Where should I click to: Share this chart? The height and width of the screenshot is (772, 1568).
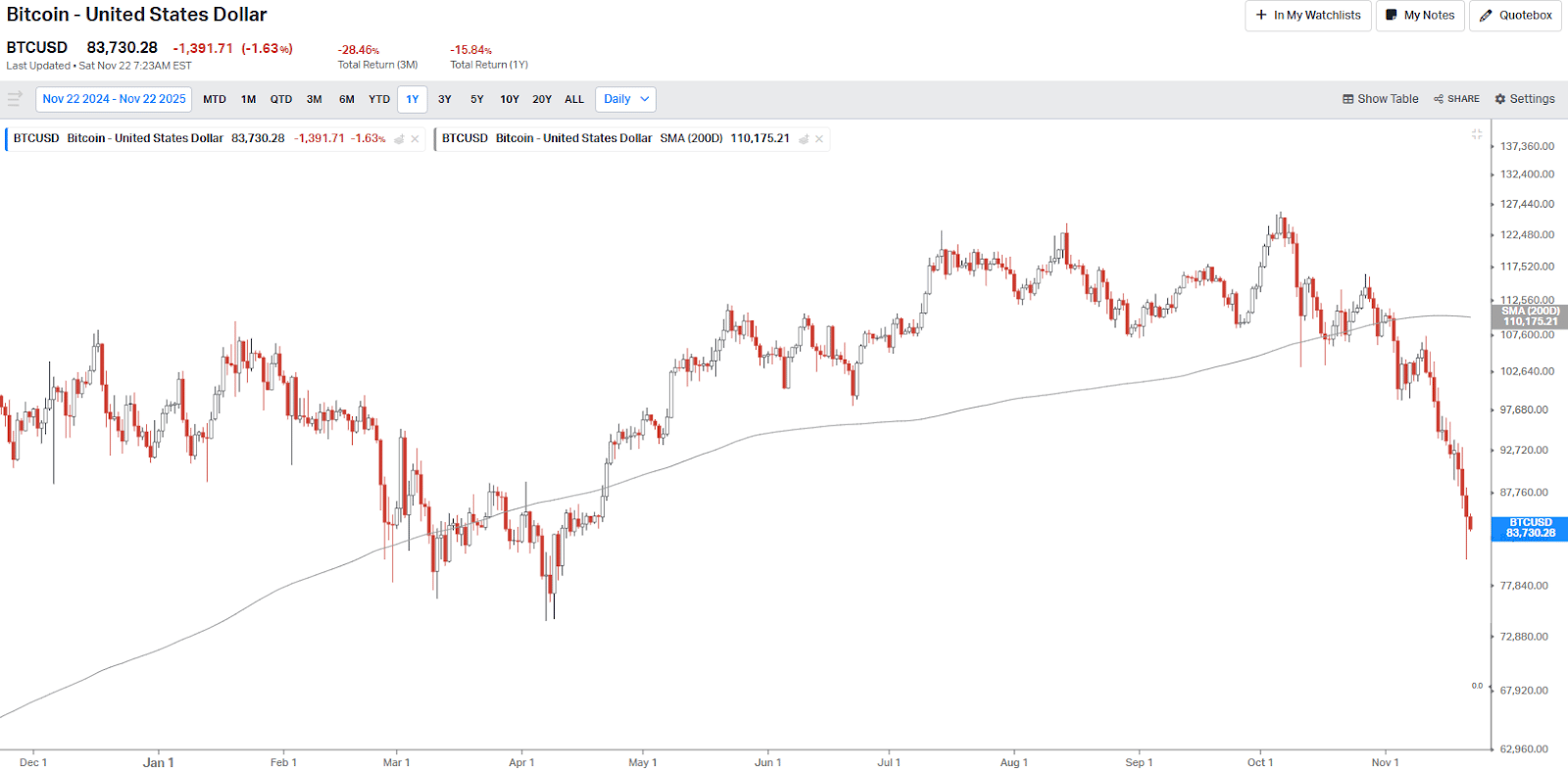[1456, 99]
